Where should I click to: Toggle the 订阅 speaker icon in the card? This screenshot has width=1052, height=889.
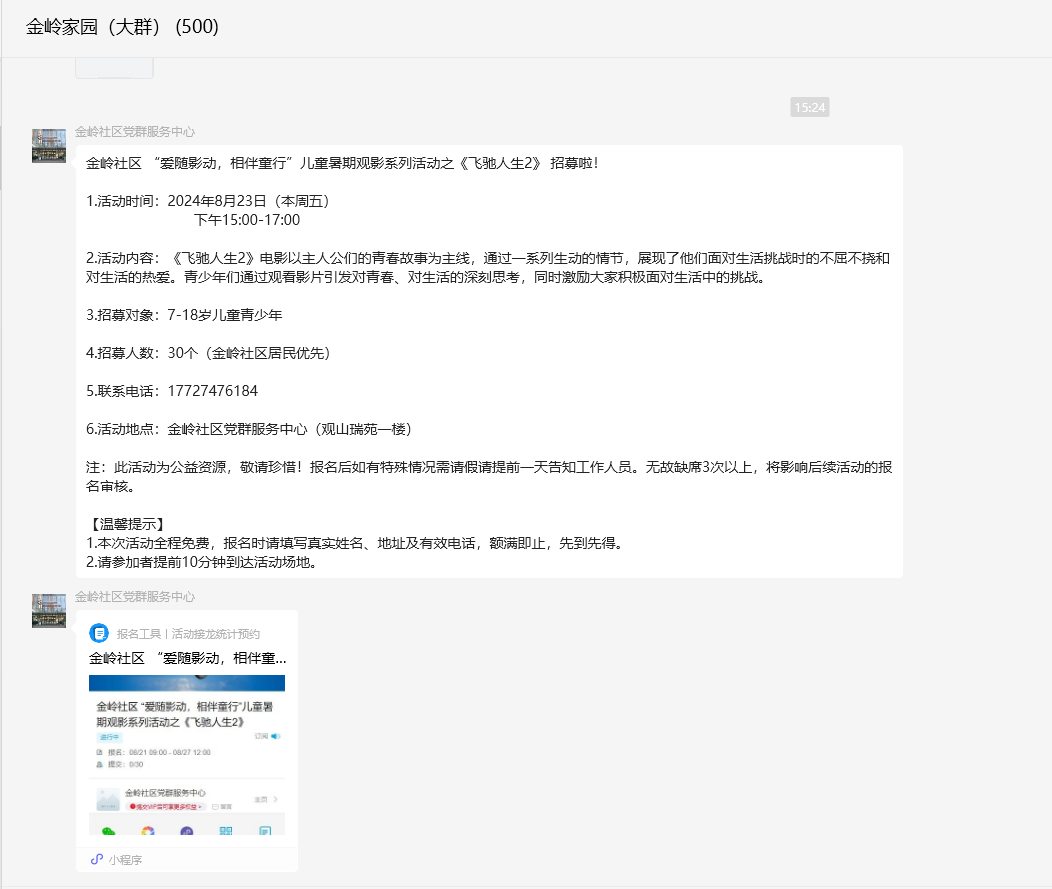pos(275,736)
